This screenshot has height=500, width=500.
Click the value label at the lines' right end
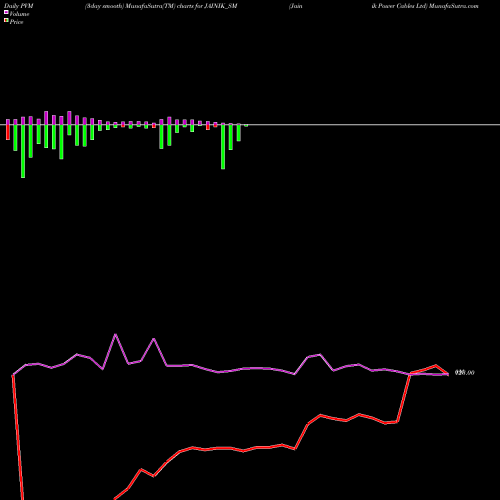(x=465, y=373)
